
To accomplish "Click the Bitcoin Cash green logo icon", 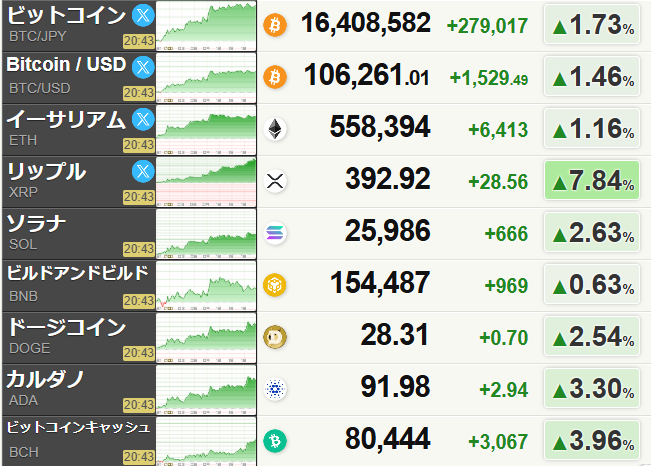I will pyautogui.click(x=274, y=441).
